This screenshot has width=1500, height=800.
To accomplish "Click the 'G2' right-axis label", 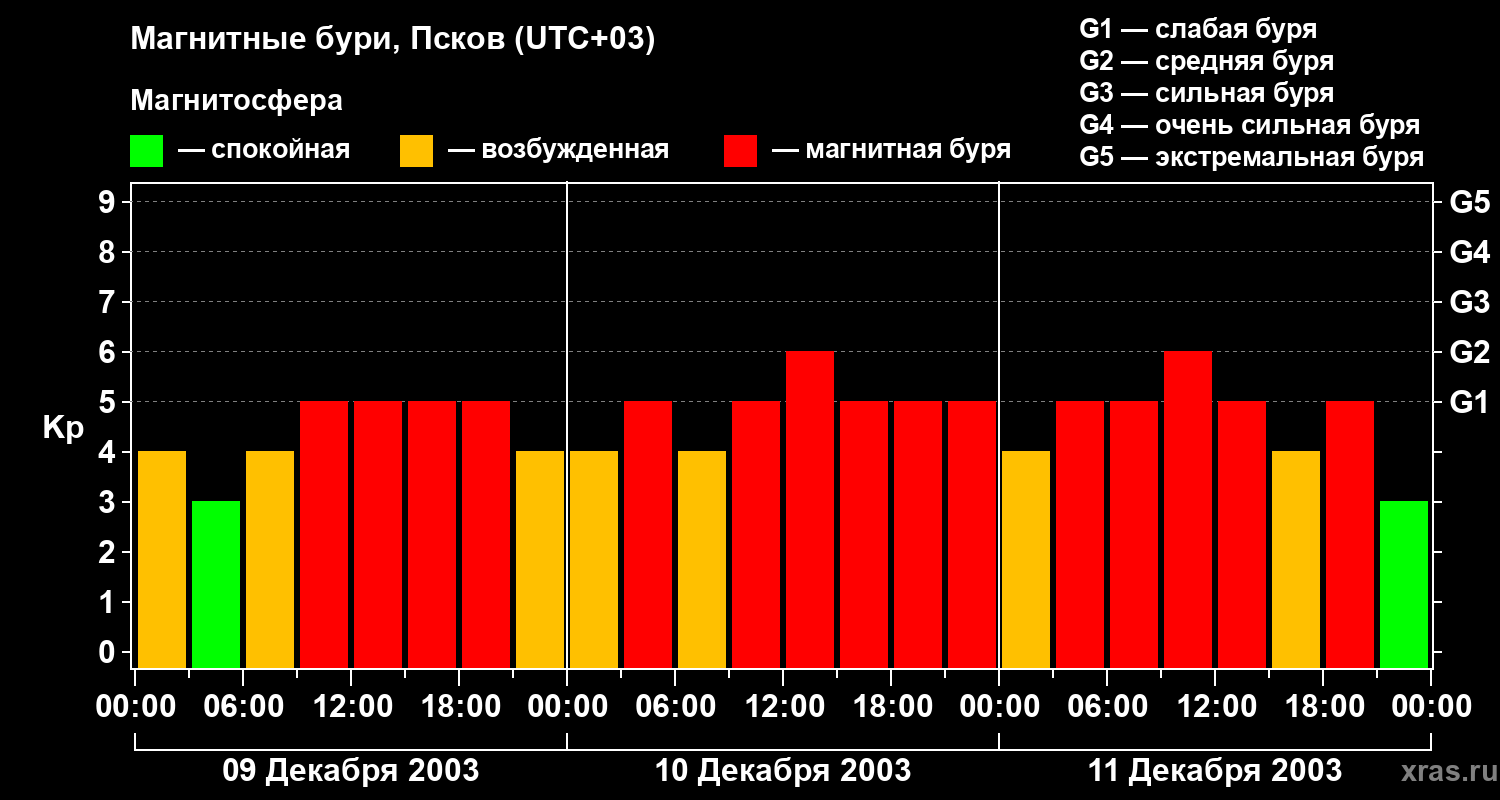I will coord(1470,352).
